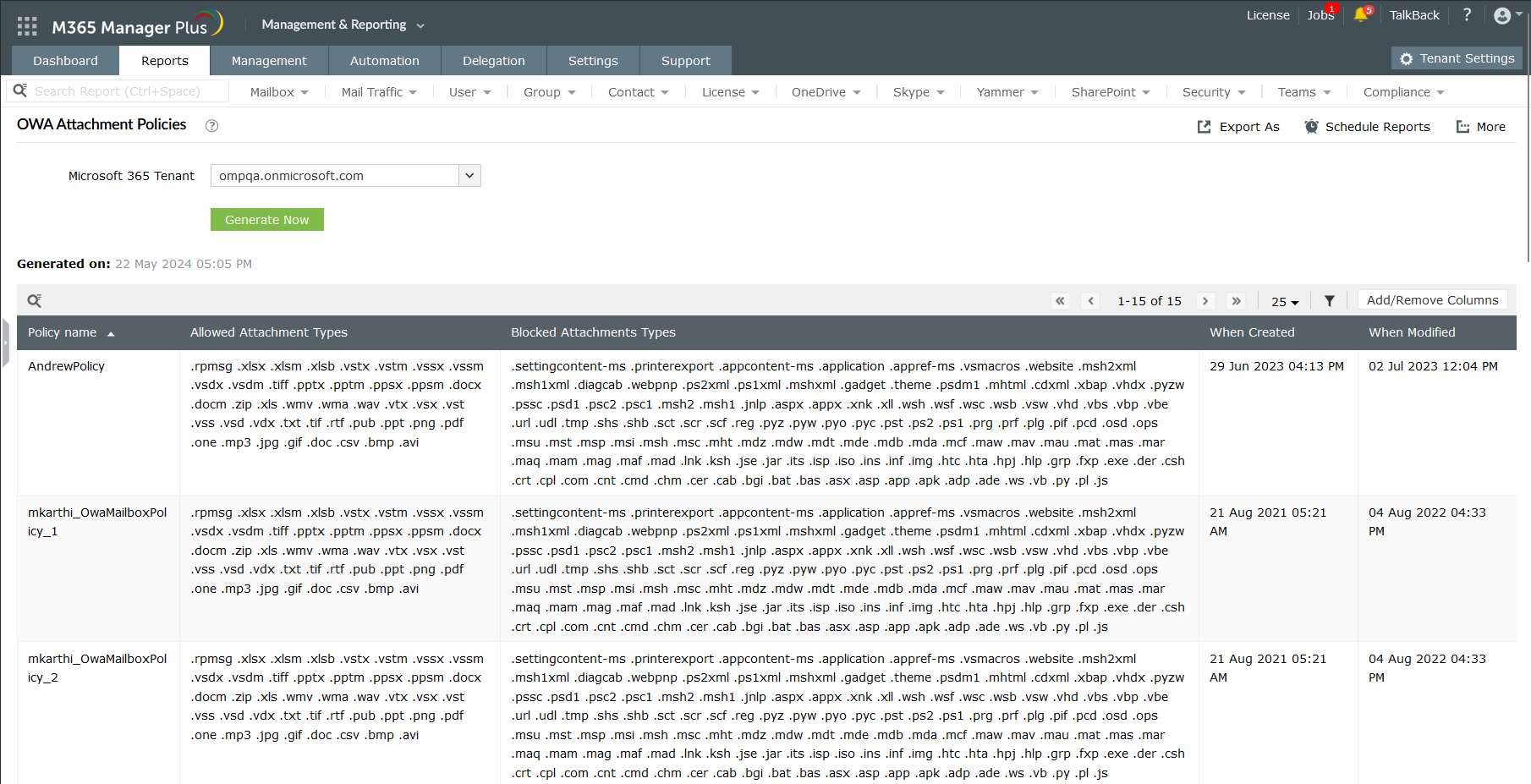The width and height of the screenshot is (1531, 784).
Task: Sort by When Modified column header
Action: [x=1412, y=332]
